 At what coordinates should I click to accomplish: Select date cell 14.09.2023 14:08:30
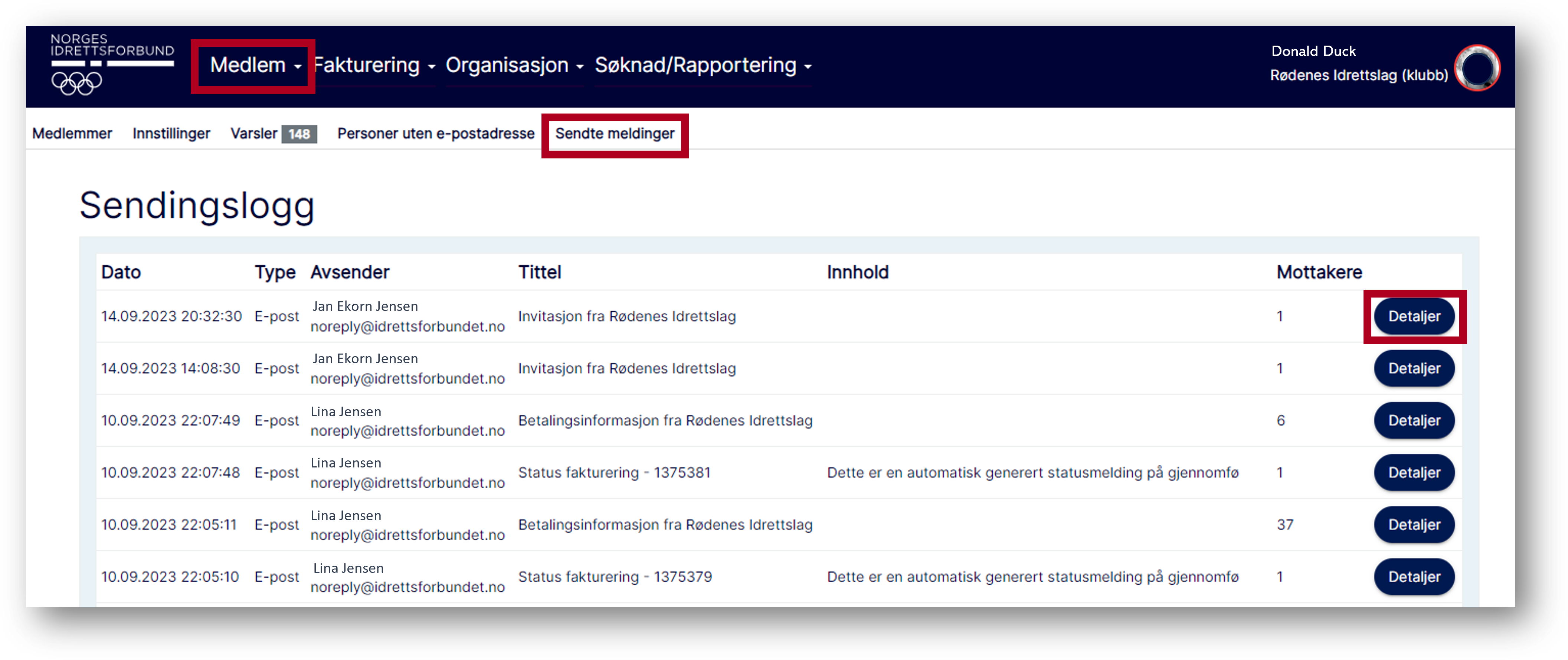pyautogui.click(x=170, y=368)
